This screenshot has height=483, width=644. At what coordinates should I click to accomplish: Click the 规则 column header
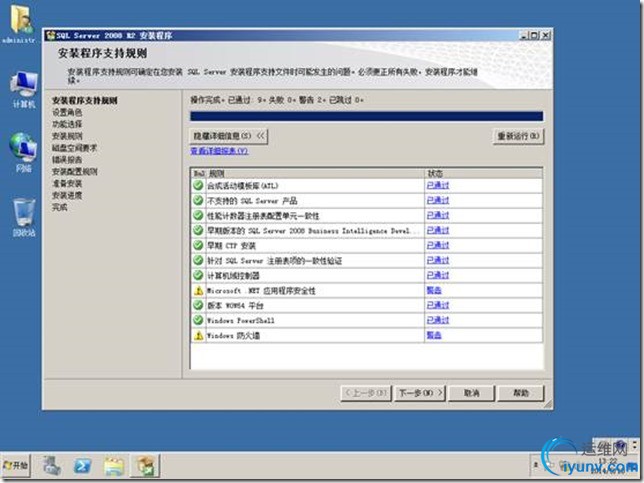point(315,173)
